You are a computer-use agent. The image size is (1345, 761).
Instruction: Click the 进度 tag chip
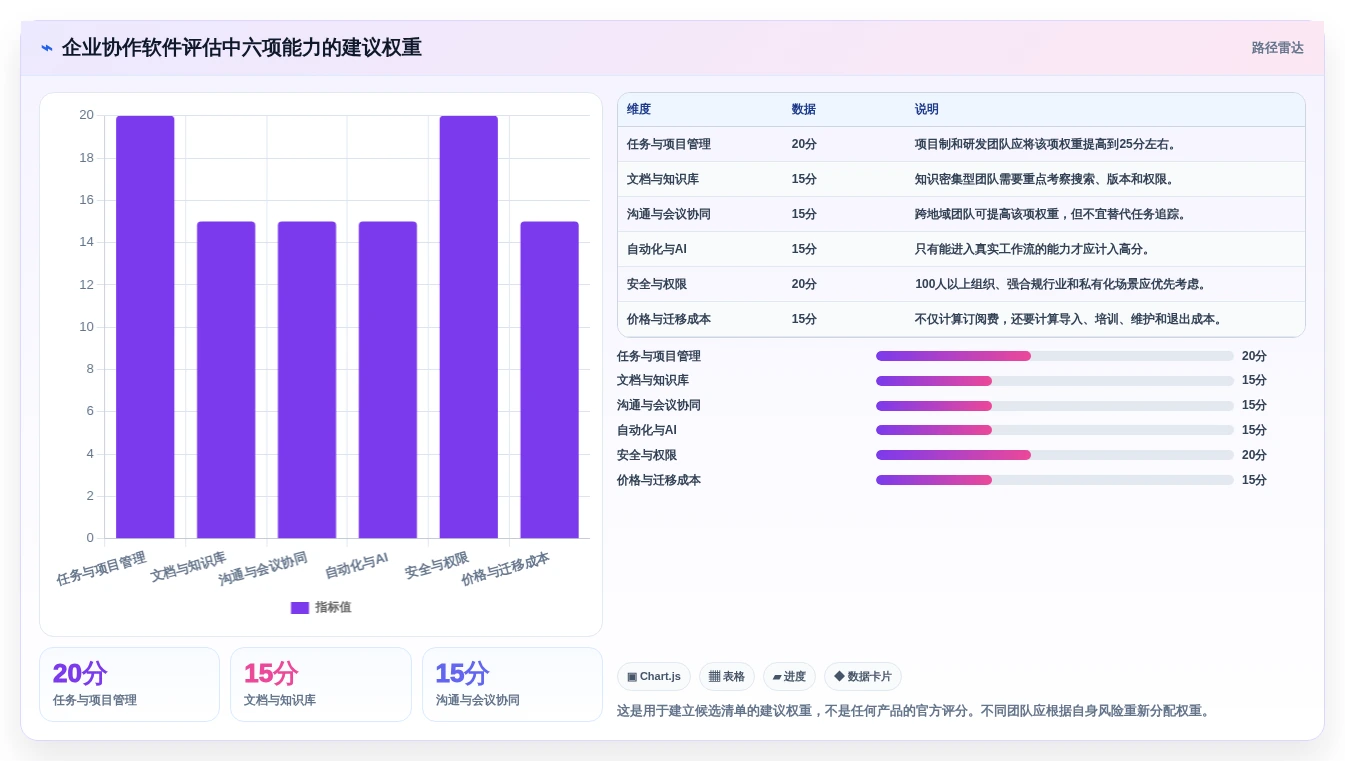(789, 677)
